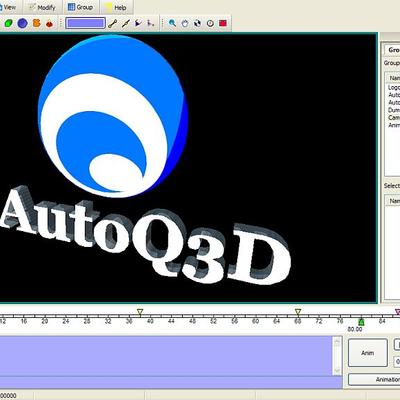The height and width of the screenshot is (400, 400).
Task: Select the group list row starting 'Dum'
Action: point(394,110)
